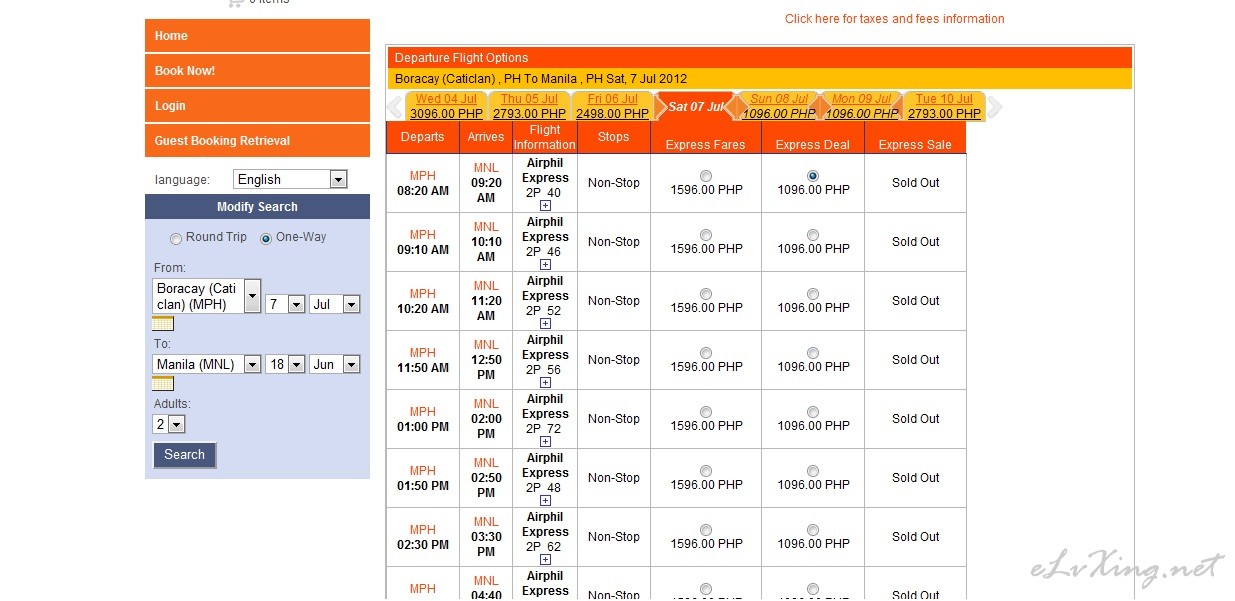This screenshot has width=1235, height=601.
Task: Click the Modify Search panel header
Action: (x=257, y=207)
